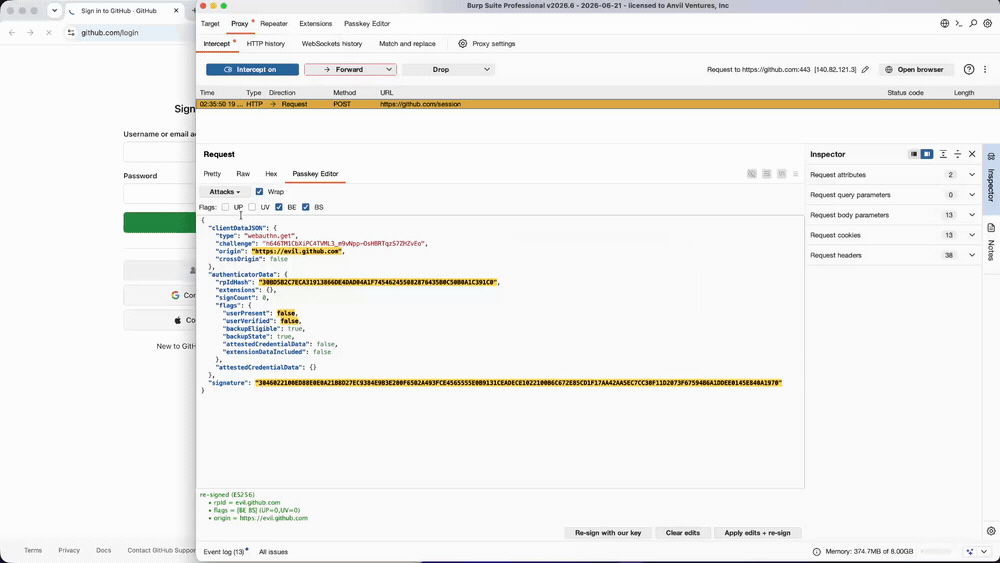Switch to WebSockets history sub-tab
The width and height of the screenshot is (1000, 563).
click(332, 43)
